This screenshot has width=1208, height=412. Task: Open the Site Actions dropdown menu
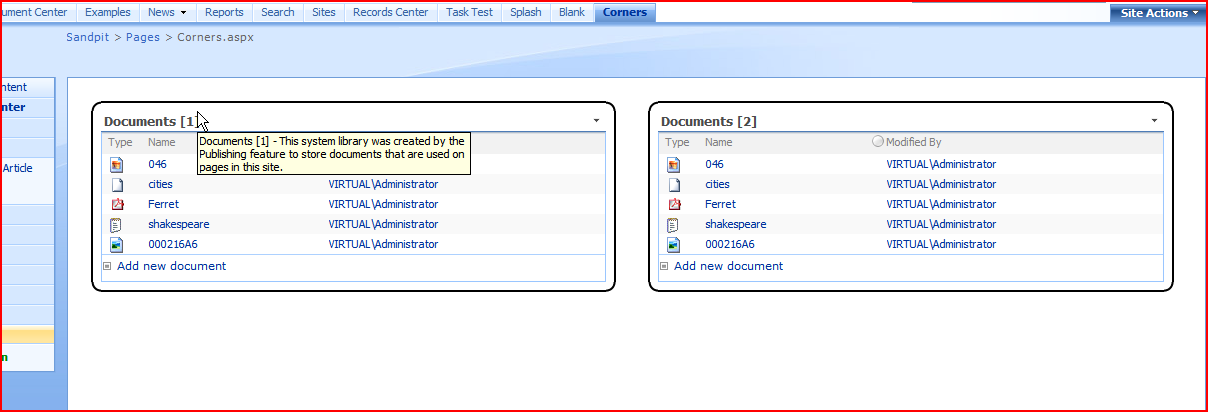pos(1159,13)
